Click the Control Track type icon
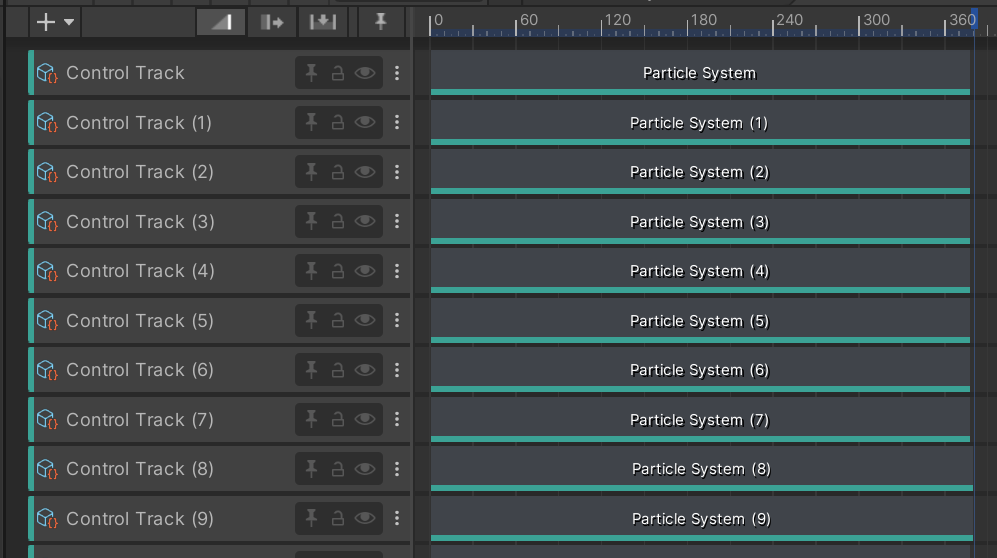The height and width of the screenshot is (558, 997). point(47,73)
